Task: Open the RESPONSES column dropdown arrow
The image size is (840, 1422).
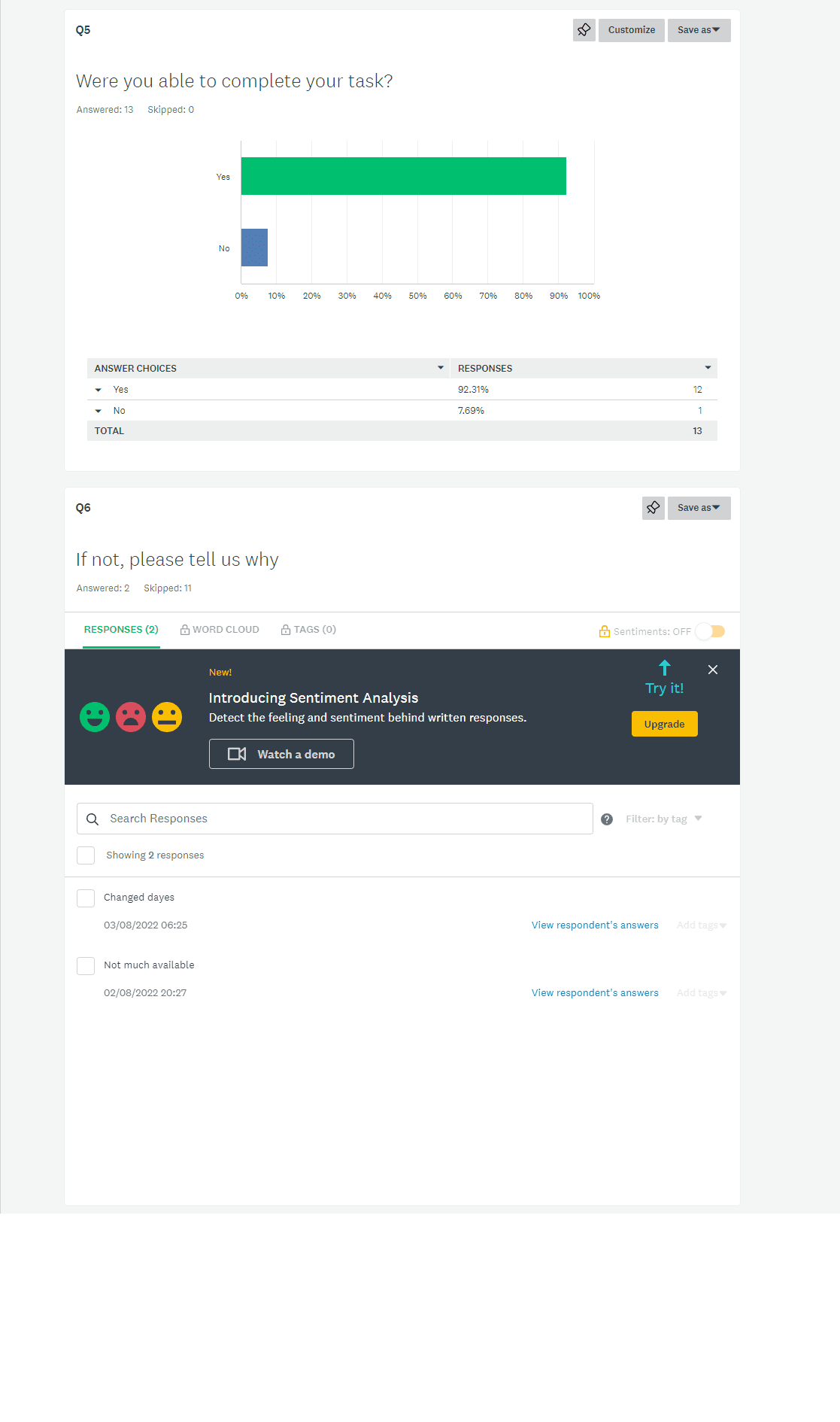Action: click(708, 368)
